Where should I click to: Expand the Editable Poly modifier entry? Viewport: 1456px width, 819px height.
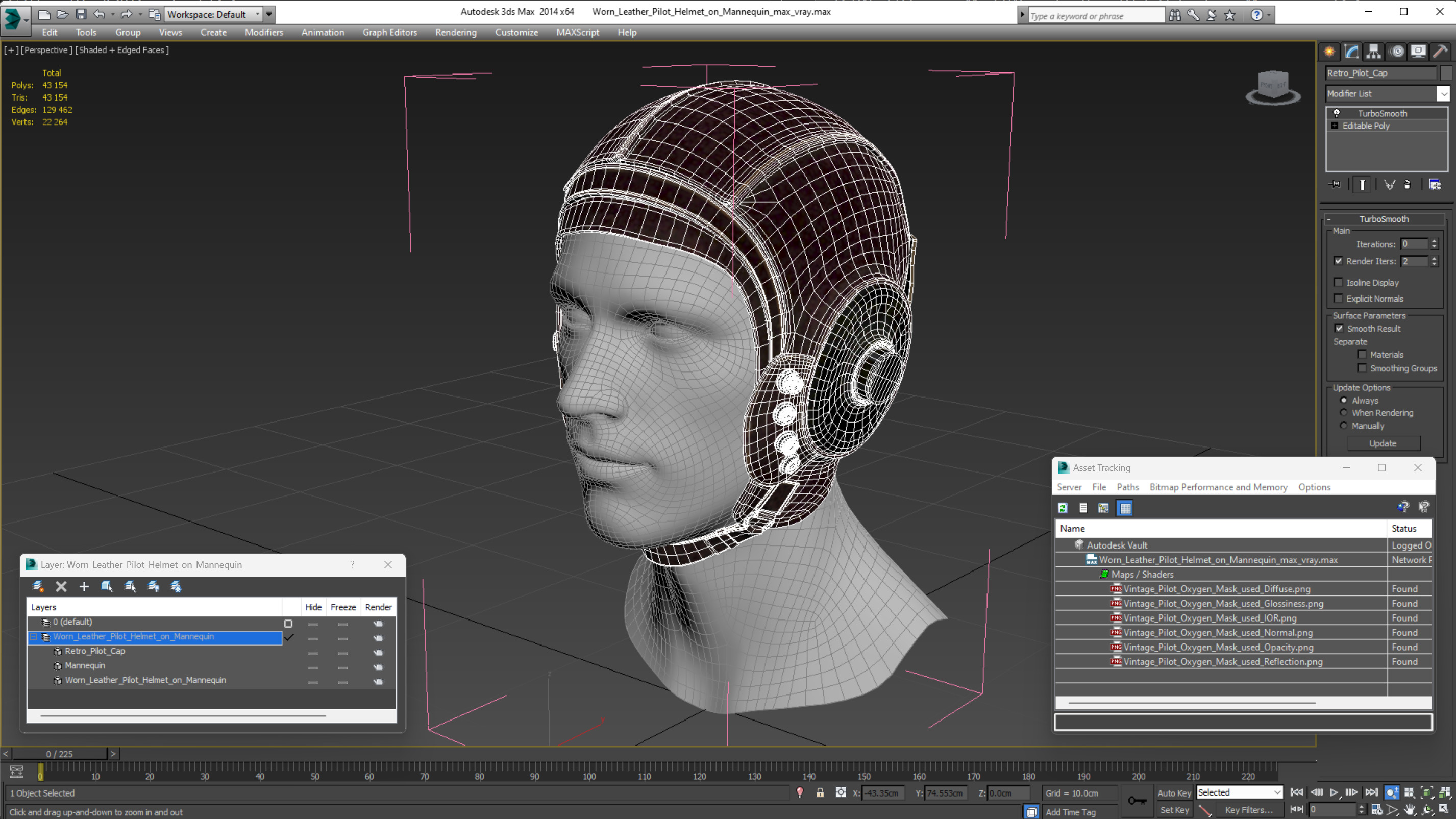pos(1335,126)
